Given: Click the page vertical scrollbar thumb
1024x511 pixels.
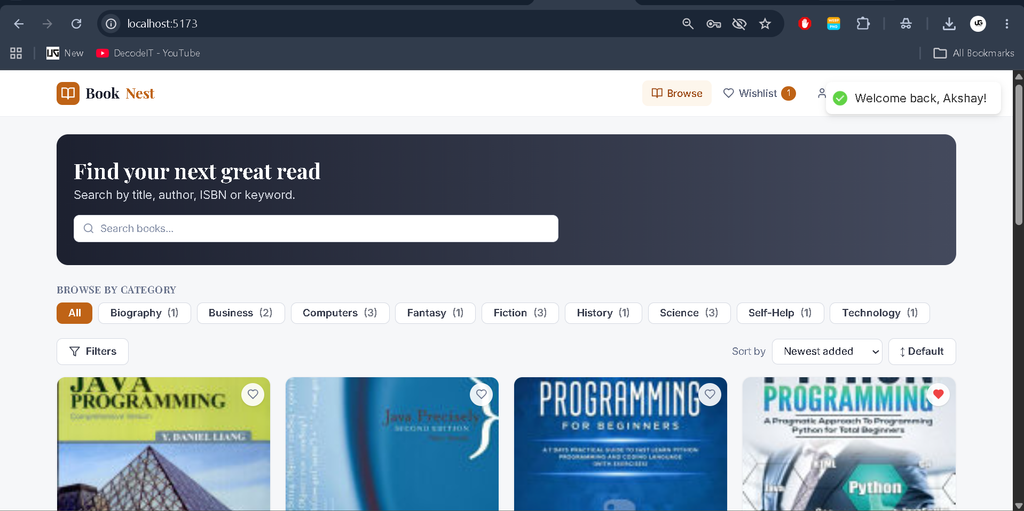Looking at the screenshot, I should point(1018,155).
